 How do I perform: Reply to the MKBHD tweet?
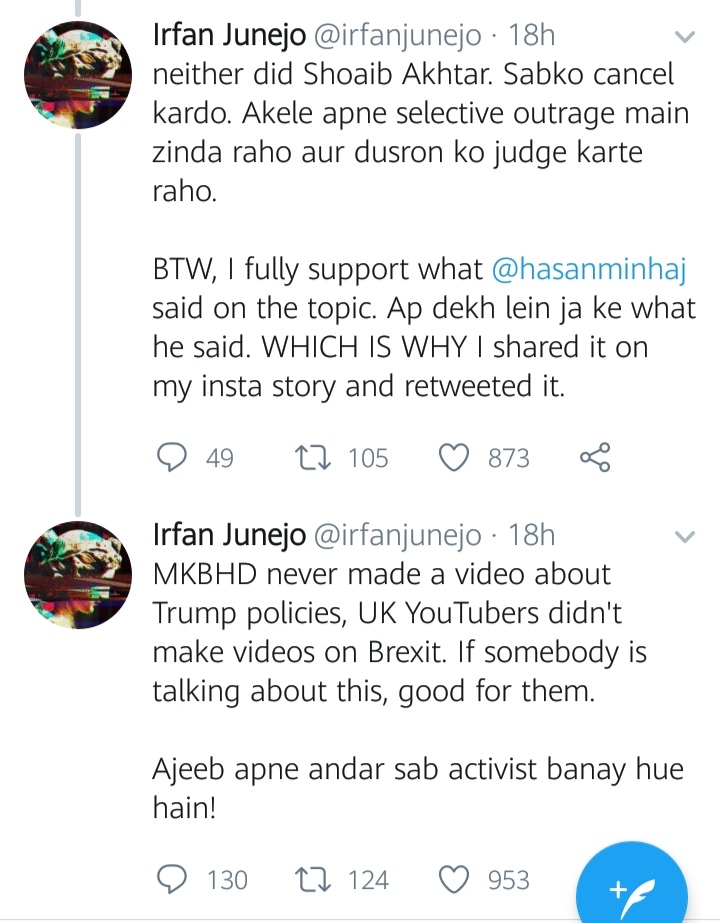171,880
